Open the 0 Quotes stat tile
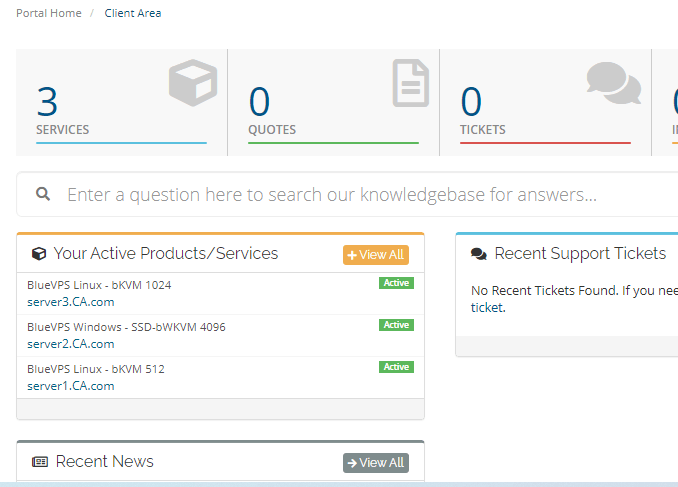The width and height of the screenshot is (678, 487). [x=333, y=103]
